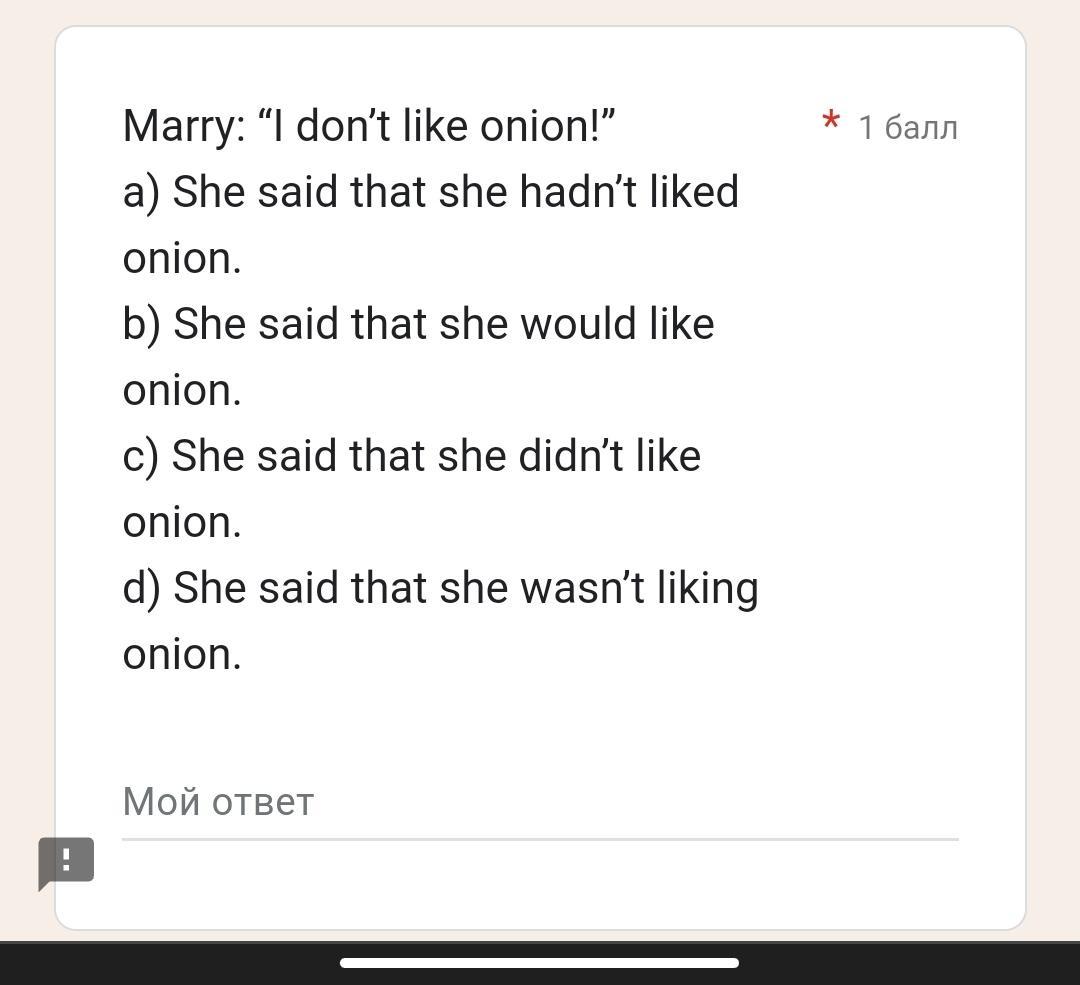Image resolution: width=1080 pixels, height=985 pixels.
Task: Click the phrase "would like" in option b
Action: (617, 324)
